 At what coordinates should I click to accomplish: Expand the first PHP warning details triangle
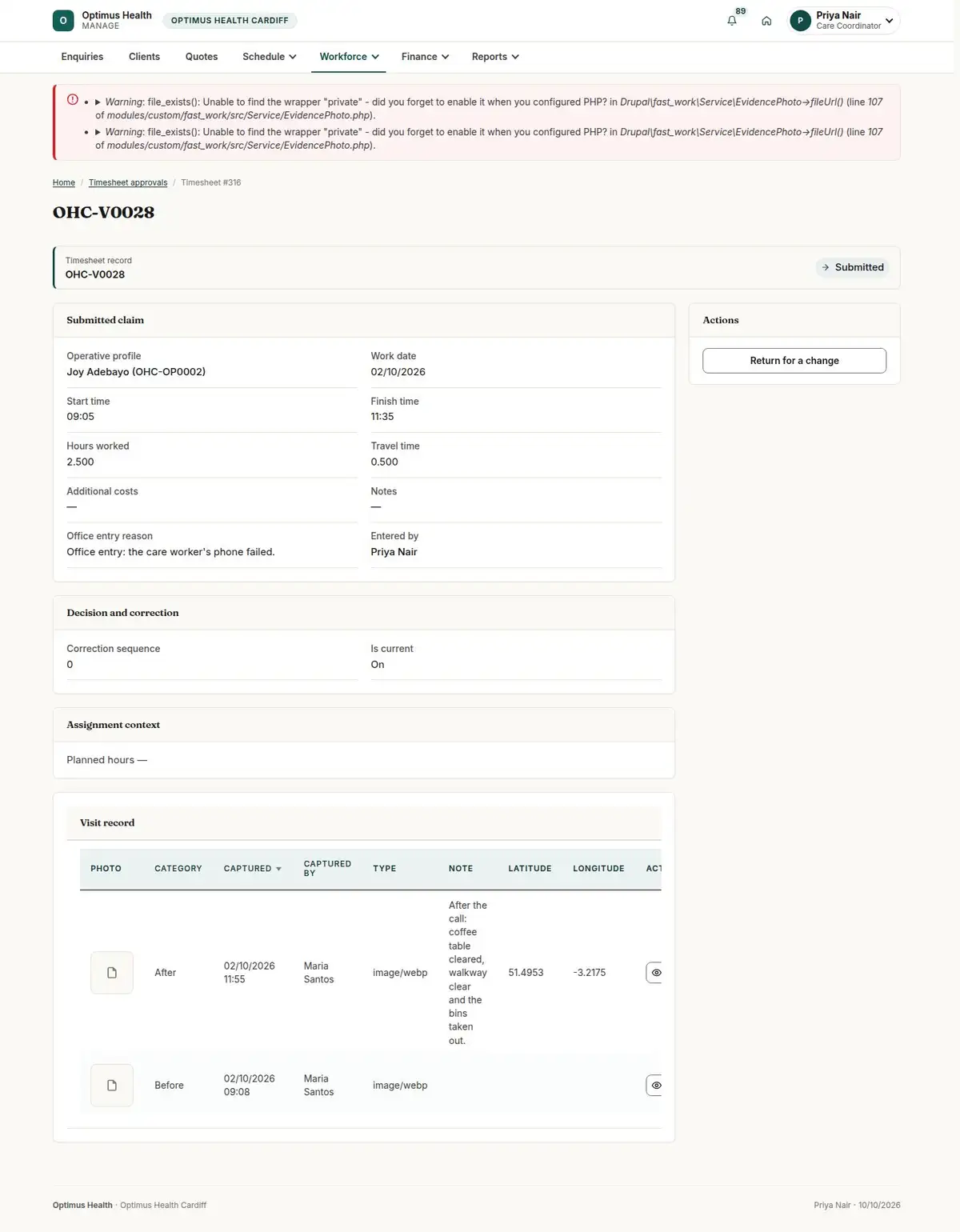[x=98, y=102]
